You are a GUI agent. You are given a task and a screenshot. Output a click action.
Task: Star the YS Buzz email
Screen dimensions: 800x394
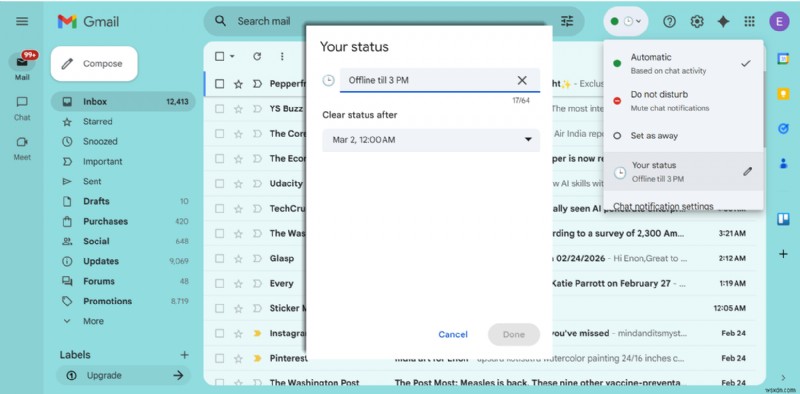[238, 109]
